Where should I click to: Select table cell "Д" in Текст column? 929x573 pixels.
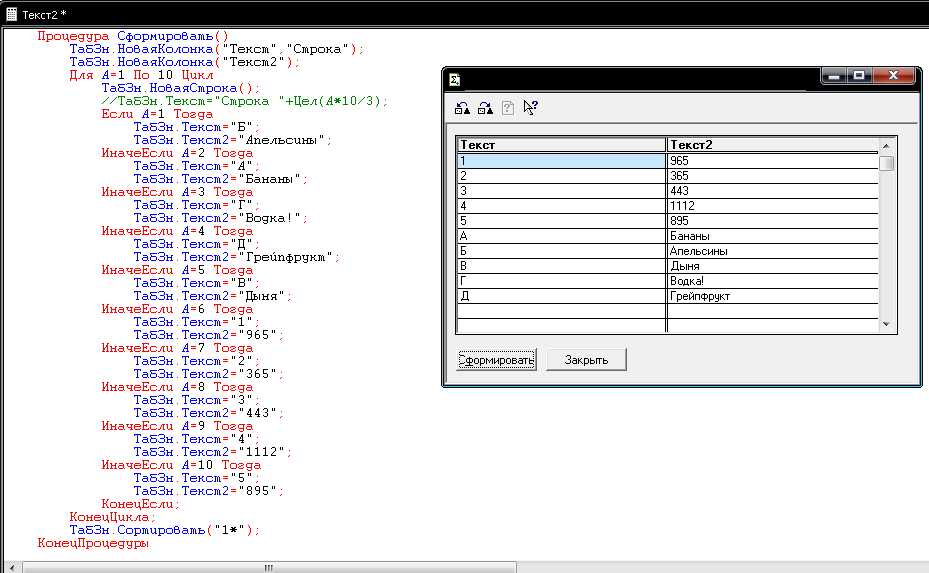562,296
